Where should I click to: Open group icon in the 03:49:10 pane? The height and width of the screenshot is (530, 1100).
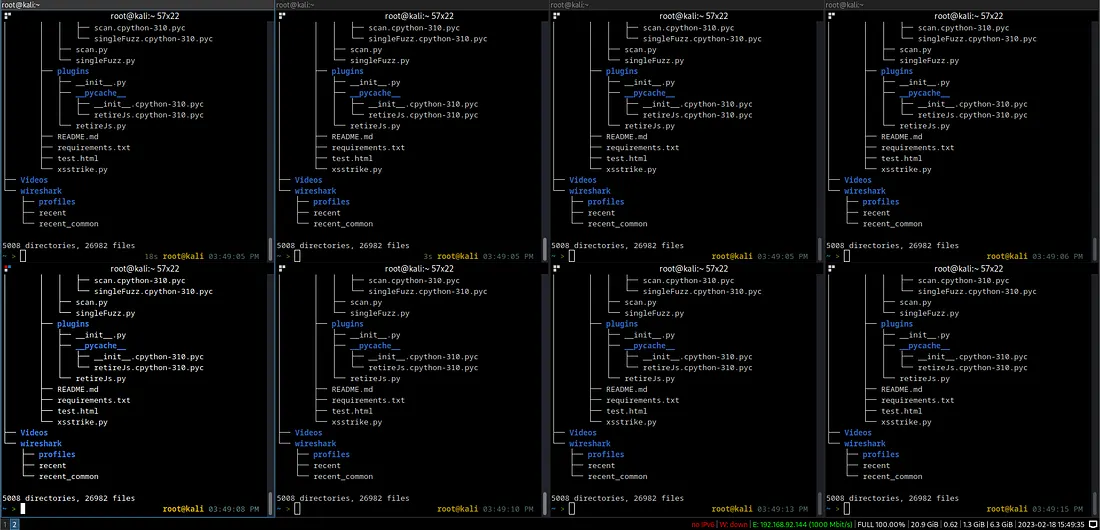tap(283, 269)
